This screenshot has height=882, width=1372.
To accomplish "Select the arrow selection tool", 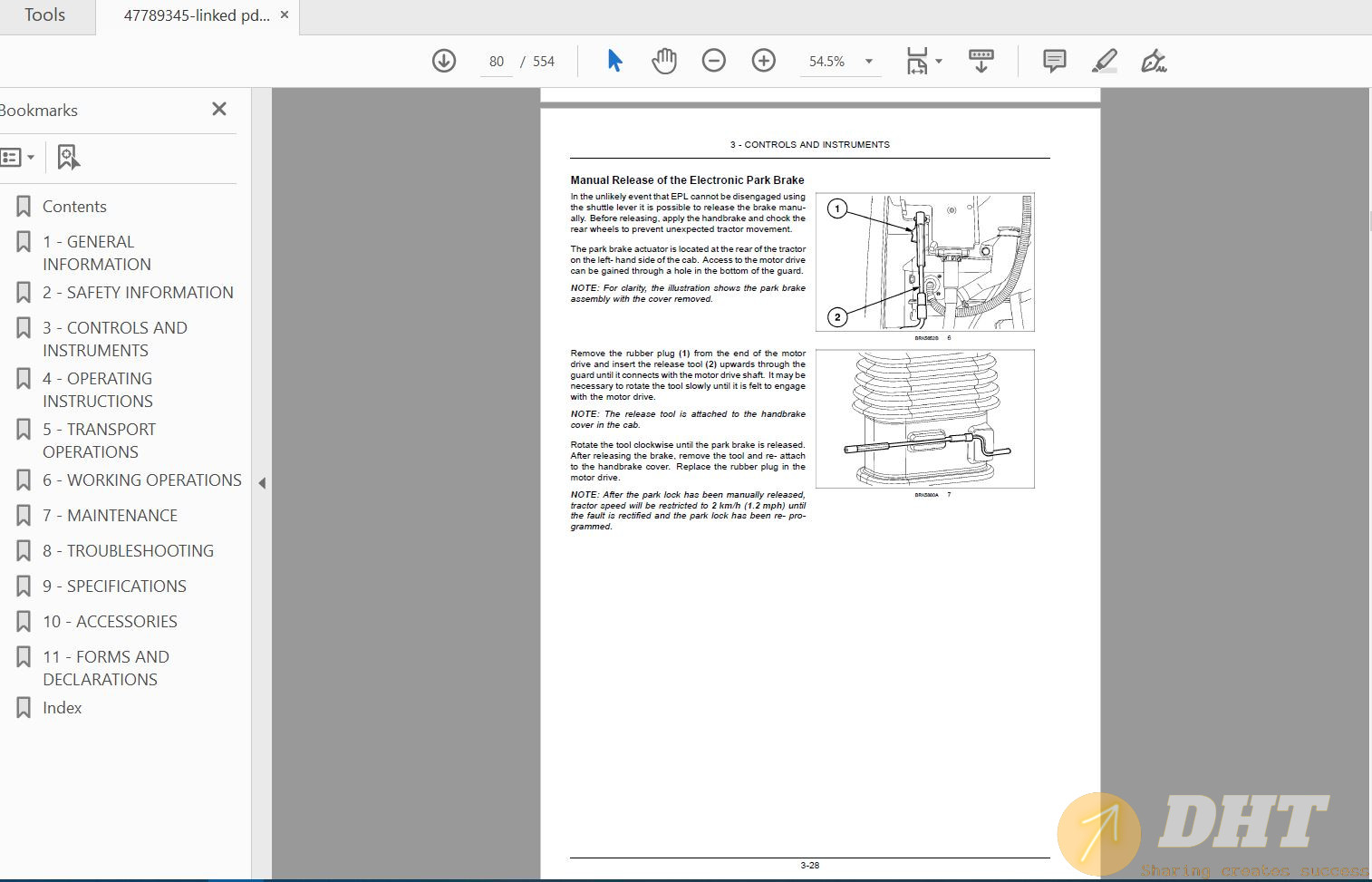I will tap(614, 61).
